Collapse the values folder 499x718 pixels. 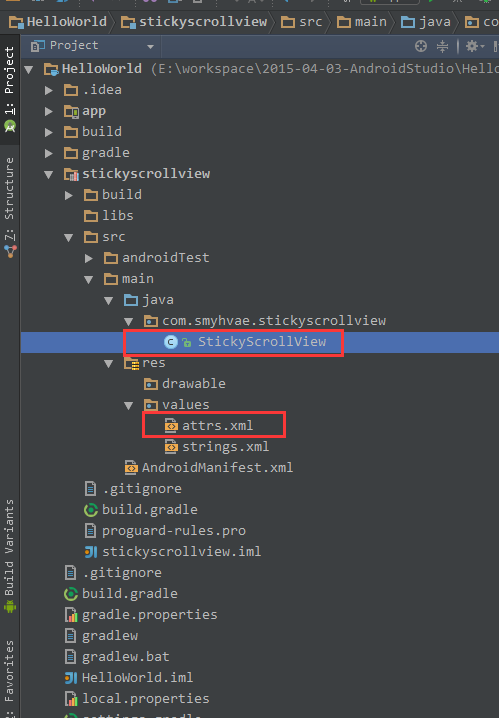click(x=129, y=405)
